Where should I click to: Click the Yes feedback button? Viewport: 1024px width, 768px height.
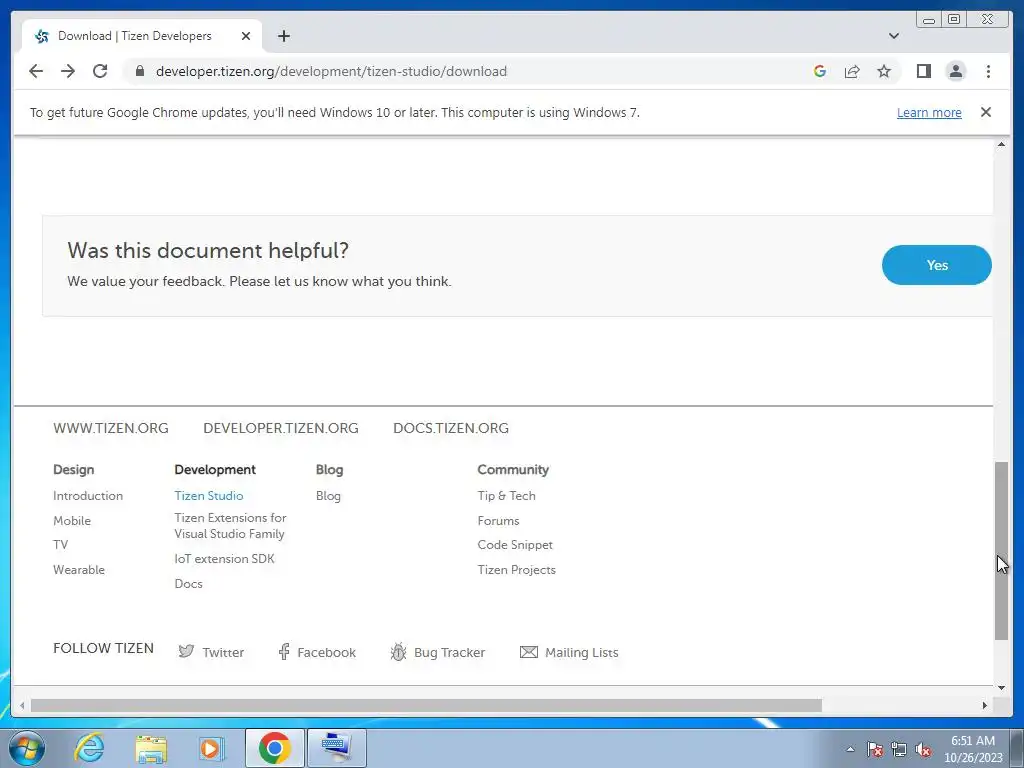[936, 265]
